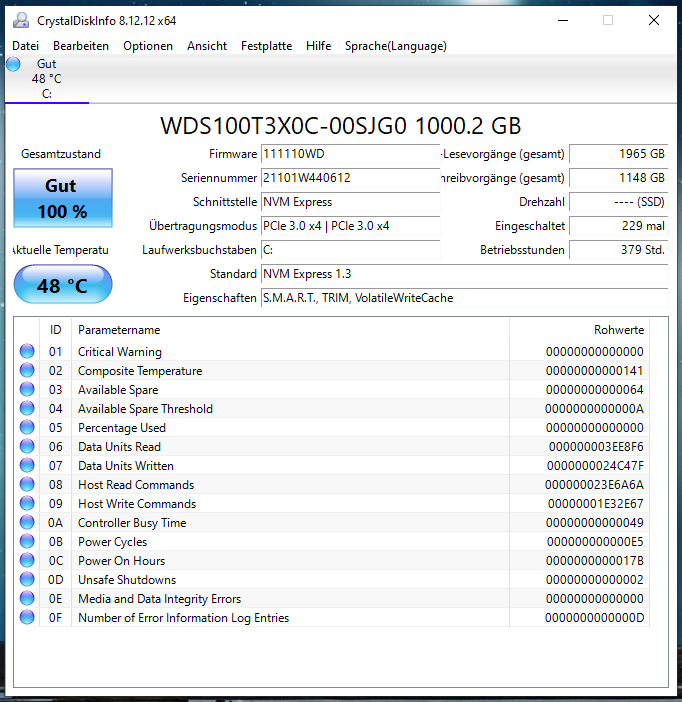Click the Gesamtzustand label
This screenshot has width=682, height=702.
pyautogui.click(x=61, y=154)
